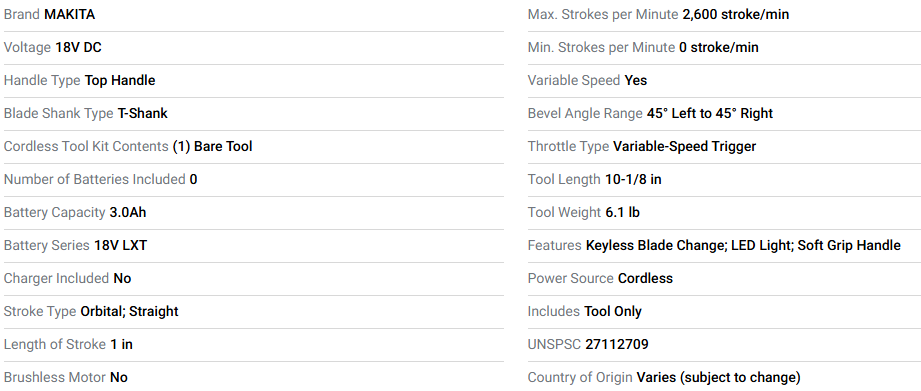Image resolution: width=921 pixels, height=391 pixels.
Task: Click the Variable-Speed Trigger throttle value
Action: click(684, 146)
